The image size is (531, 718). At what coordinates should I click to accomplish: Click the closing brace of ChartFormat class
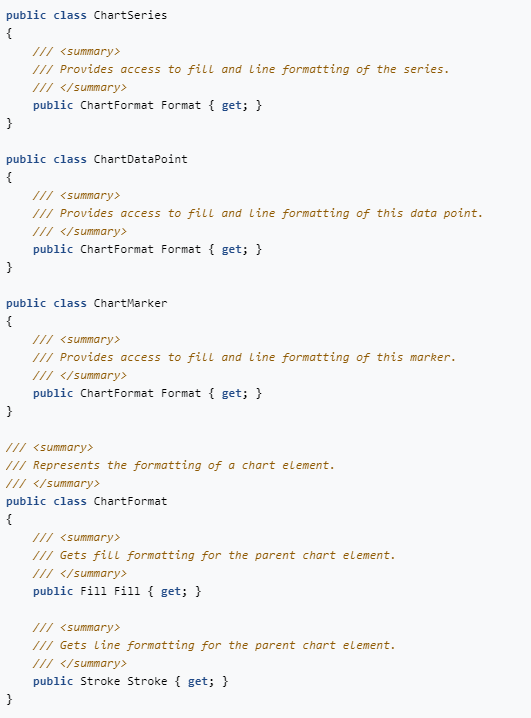(9, 699)
